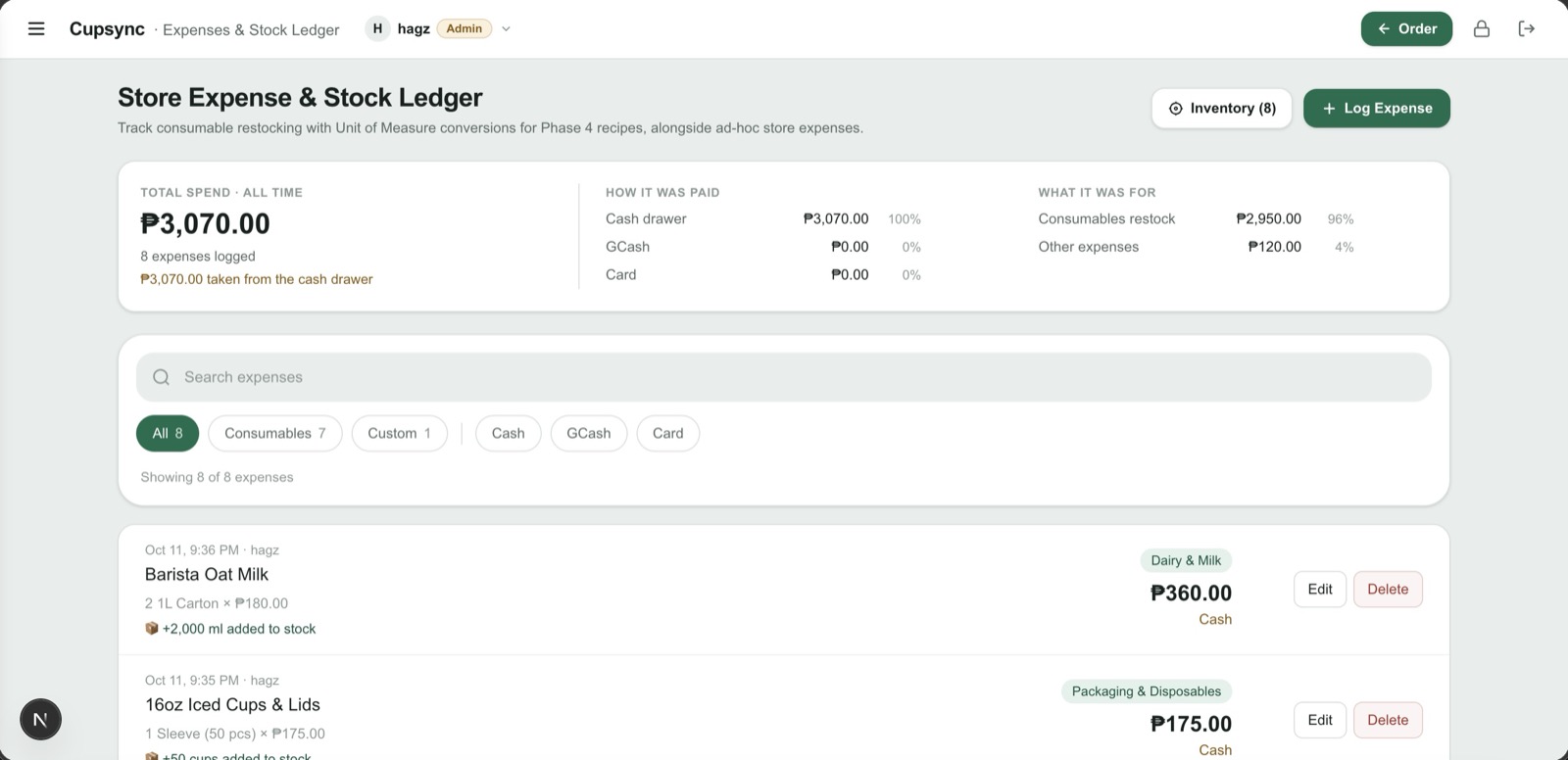Screen dimensions: 1568x760
Task: Click the ₱3,070.00 total spend amount
Action: click(206, 224)
